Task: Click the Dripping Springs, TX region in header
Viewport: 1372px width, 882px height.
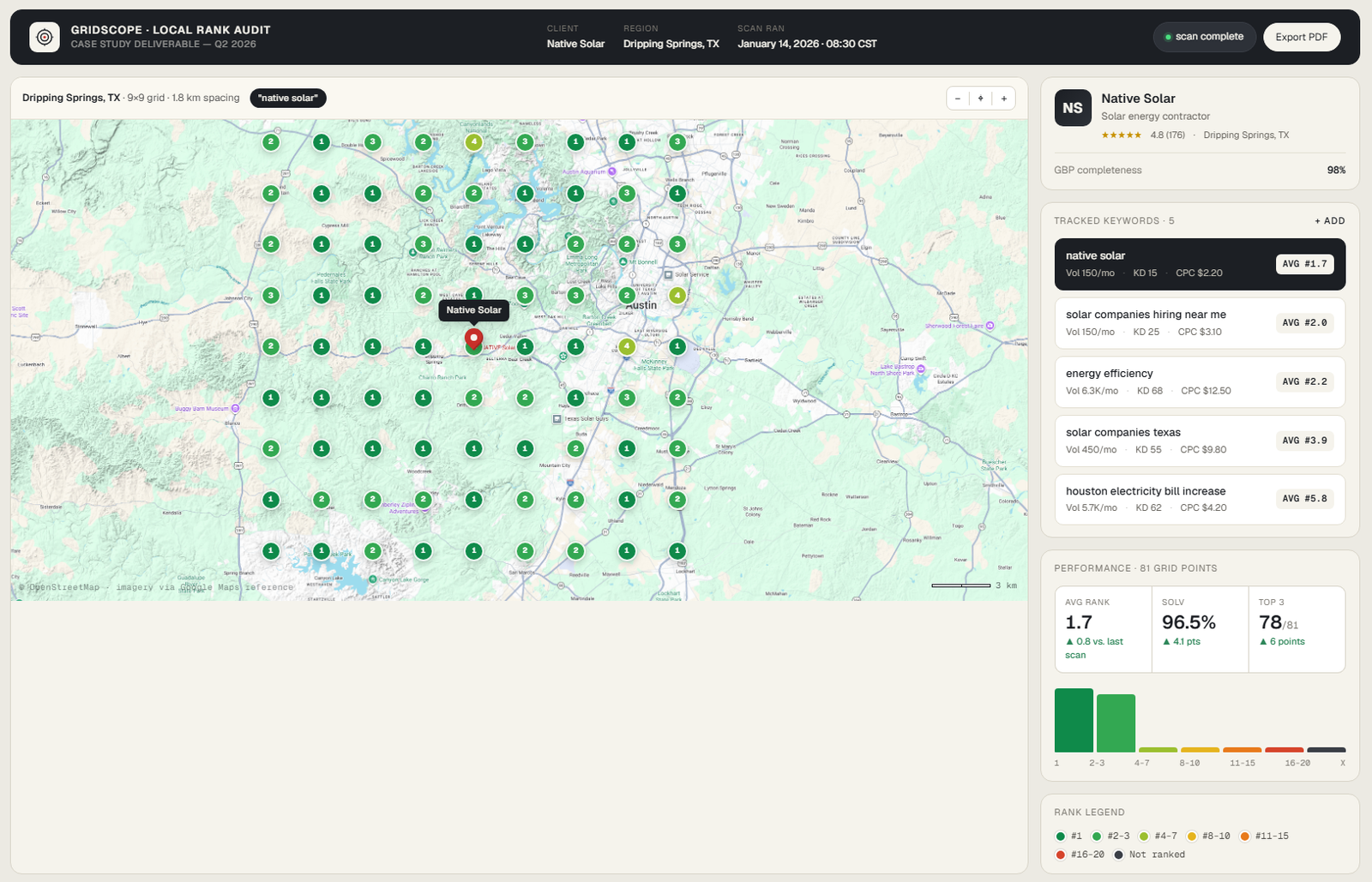Action: tap(671, 44)
